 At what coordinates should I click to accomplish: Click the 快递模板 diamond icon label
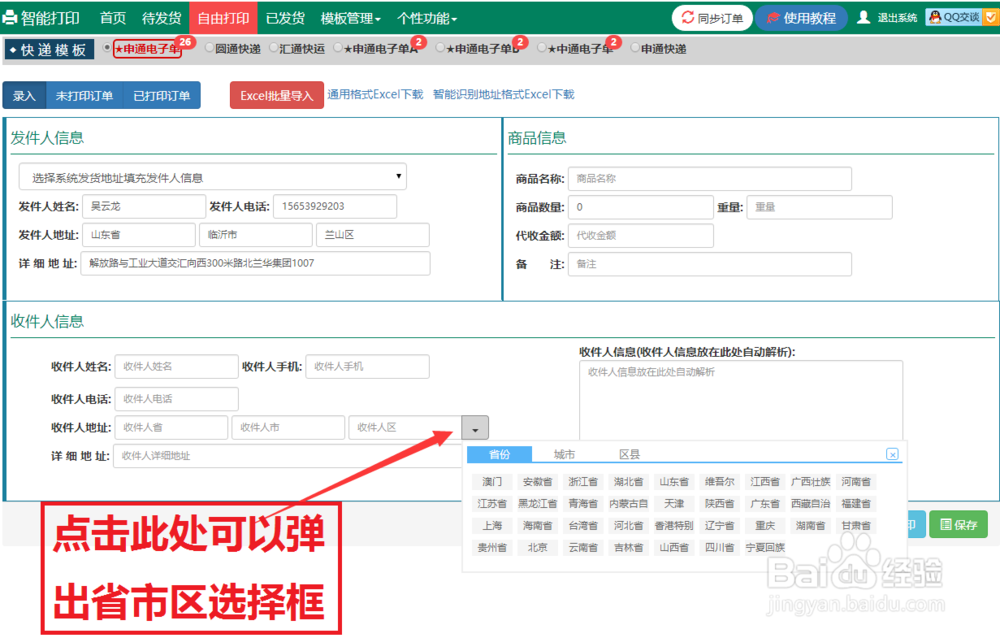coord(12,49)
